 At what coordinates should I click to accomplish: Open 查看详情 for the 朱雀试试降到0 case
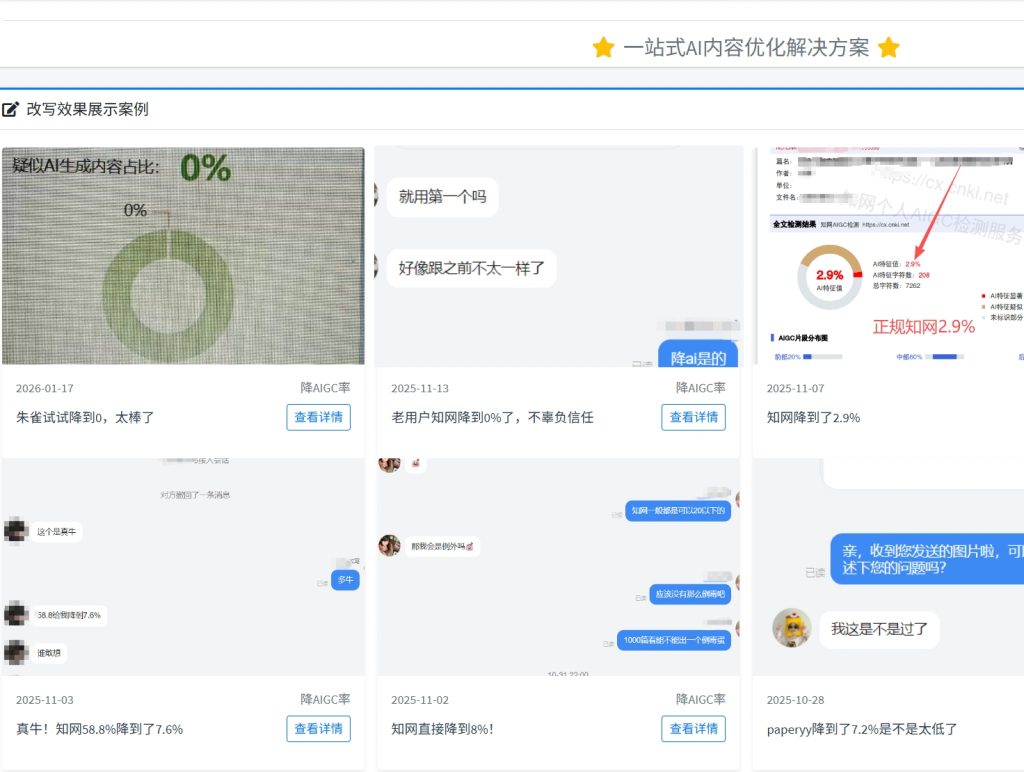click(318, 417)
